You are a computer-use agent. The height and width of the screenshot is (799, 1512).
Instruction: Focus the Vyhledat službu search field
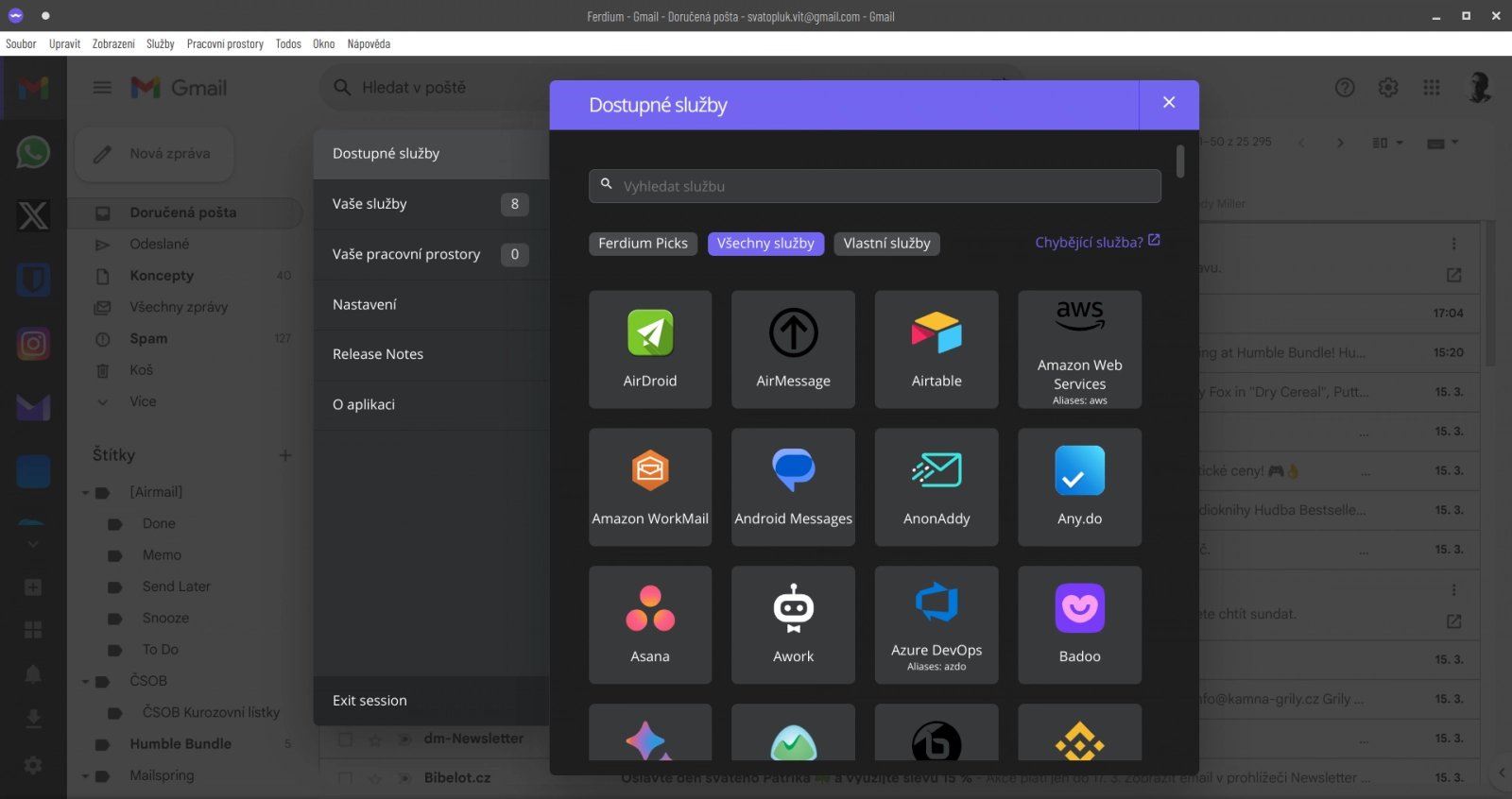pos(875,186)
